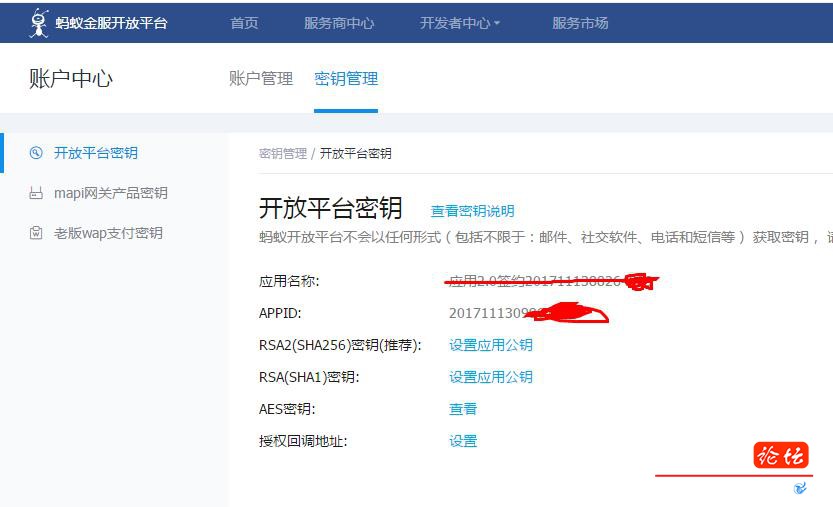The image size is (833, 507).
Task: Click the RSA2(SHA256)密钥(推荐): label
Action: pos(340,345)
